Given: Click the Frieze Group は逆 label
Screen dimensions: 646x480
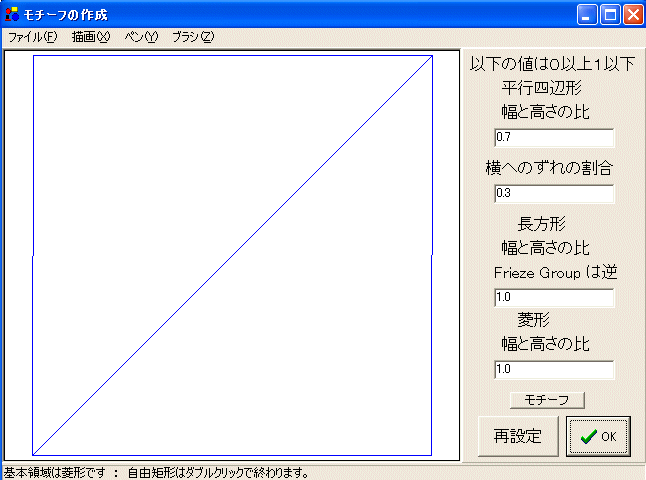Looking at the screenshot, I should click(555, 272).
